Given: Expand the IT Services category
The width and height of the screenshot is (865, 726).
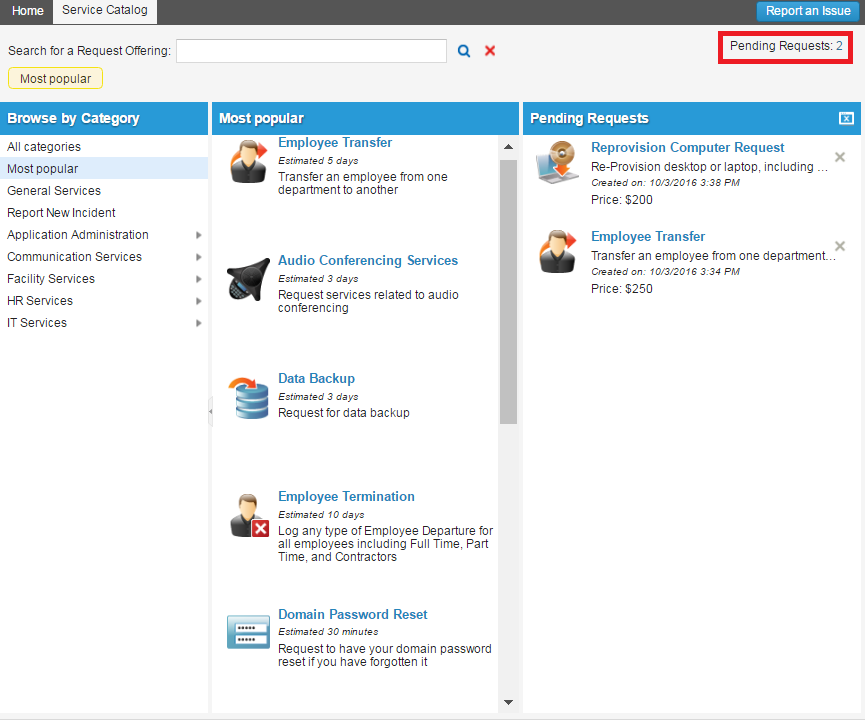Looking at the screenshot, I should click(x=198, y=323).
